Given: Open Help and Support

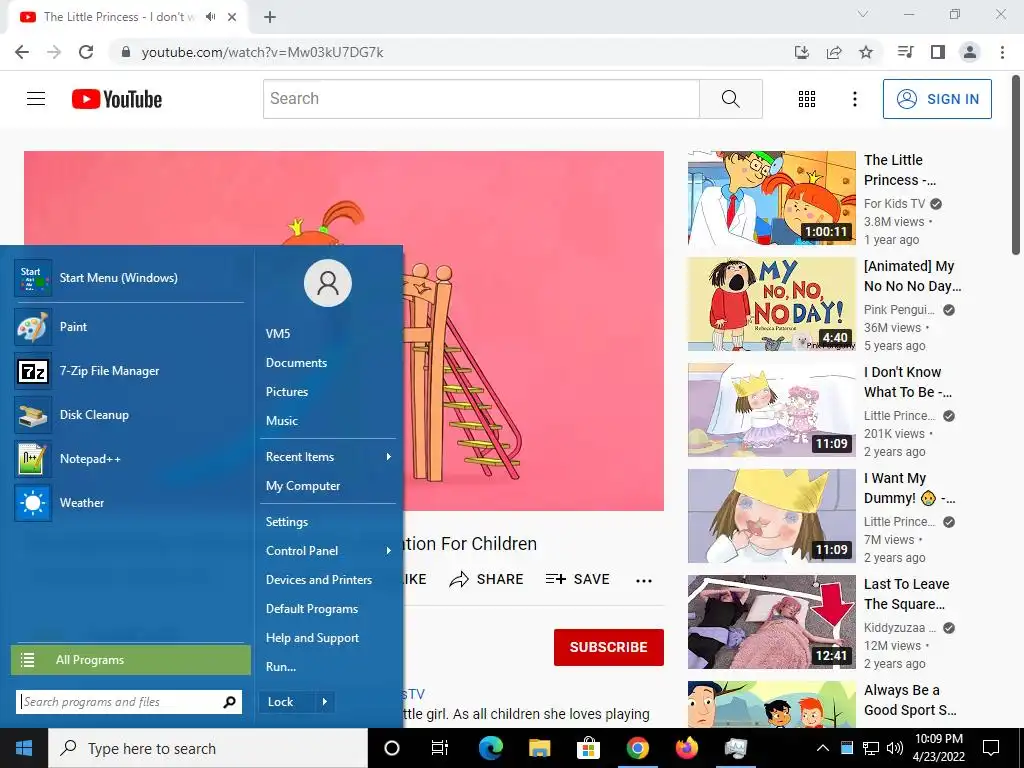Looking at the screenshot, I should [x=312, y=638].
